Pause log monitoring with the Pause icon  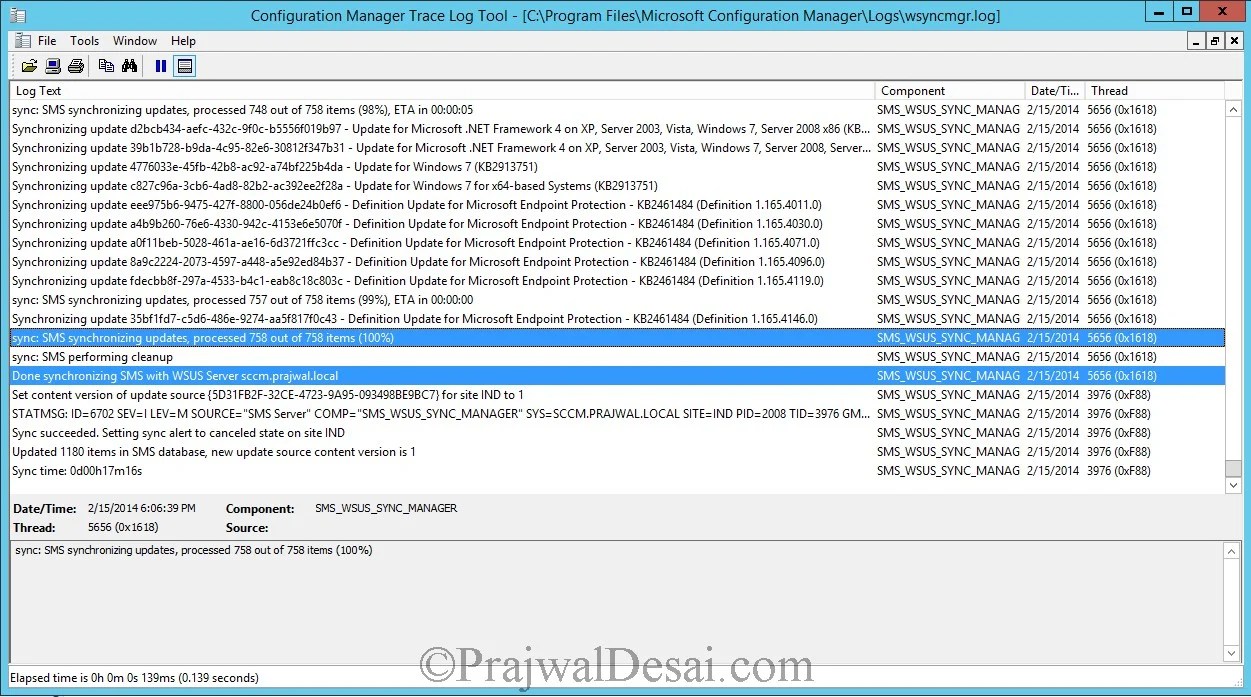pyautogui.click(x=160, y=65)
